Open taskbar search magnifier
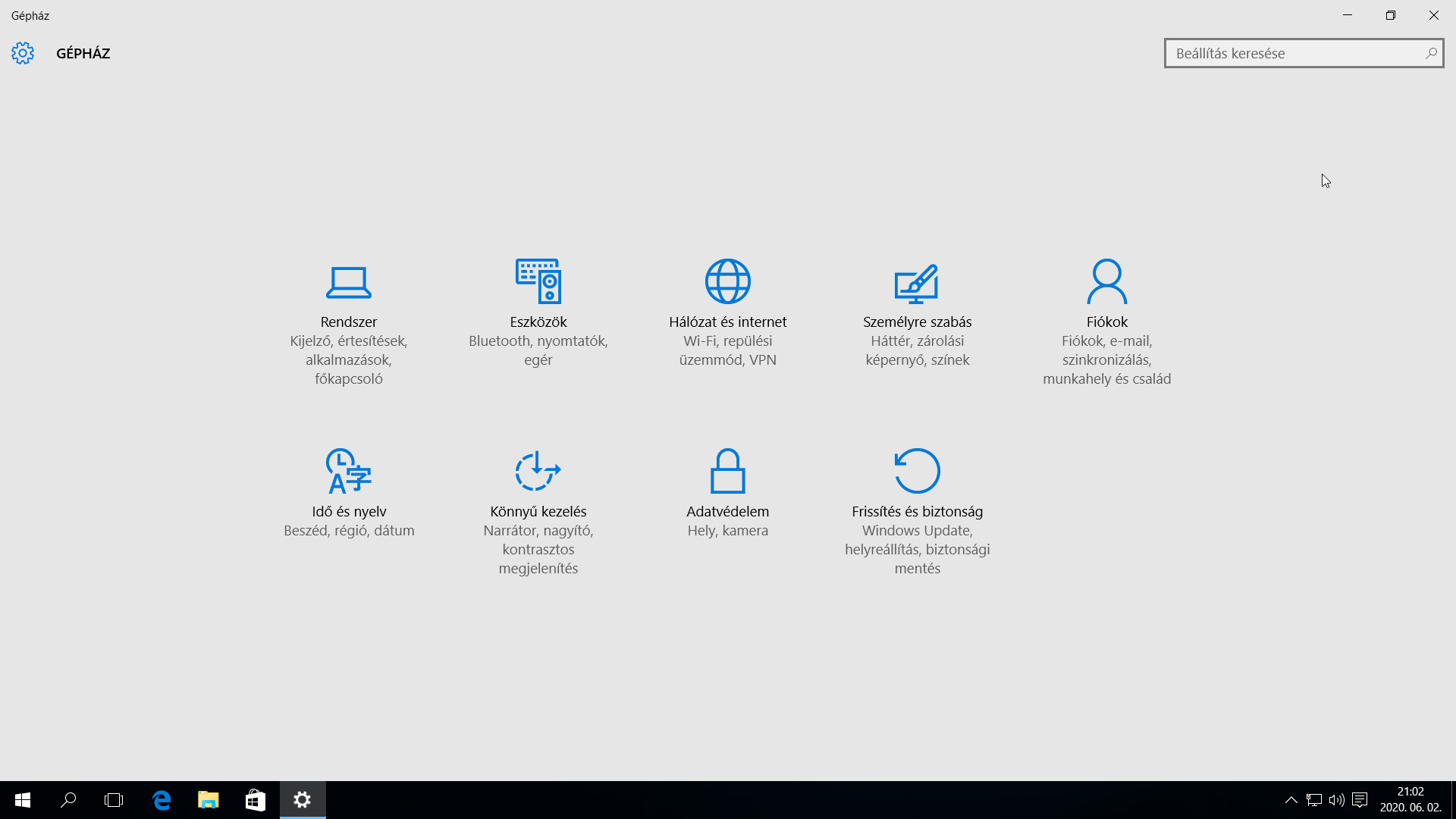 tap(68, 800)
